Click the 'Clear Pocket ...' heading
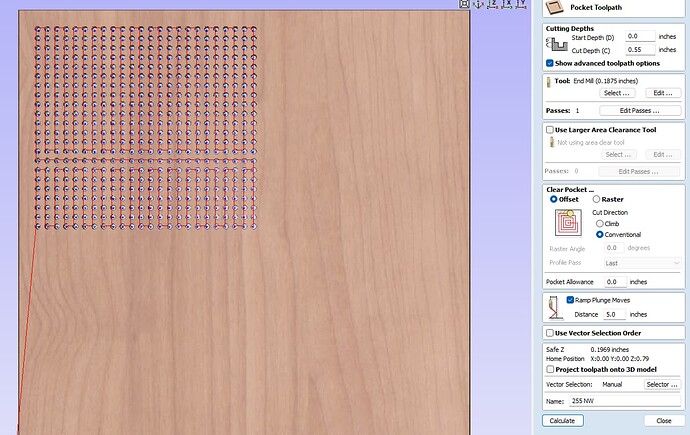690x435 pixels. click(x=570, y=190)
